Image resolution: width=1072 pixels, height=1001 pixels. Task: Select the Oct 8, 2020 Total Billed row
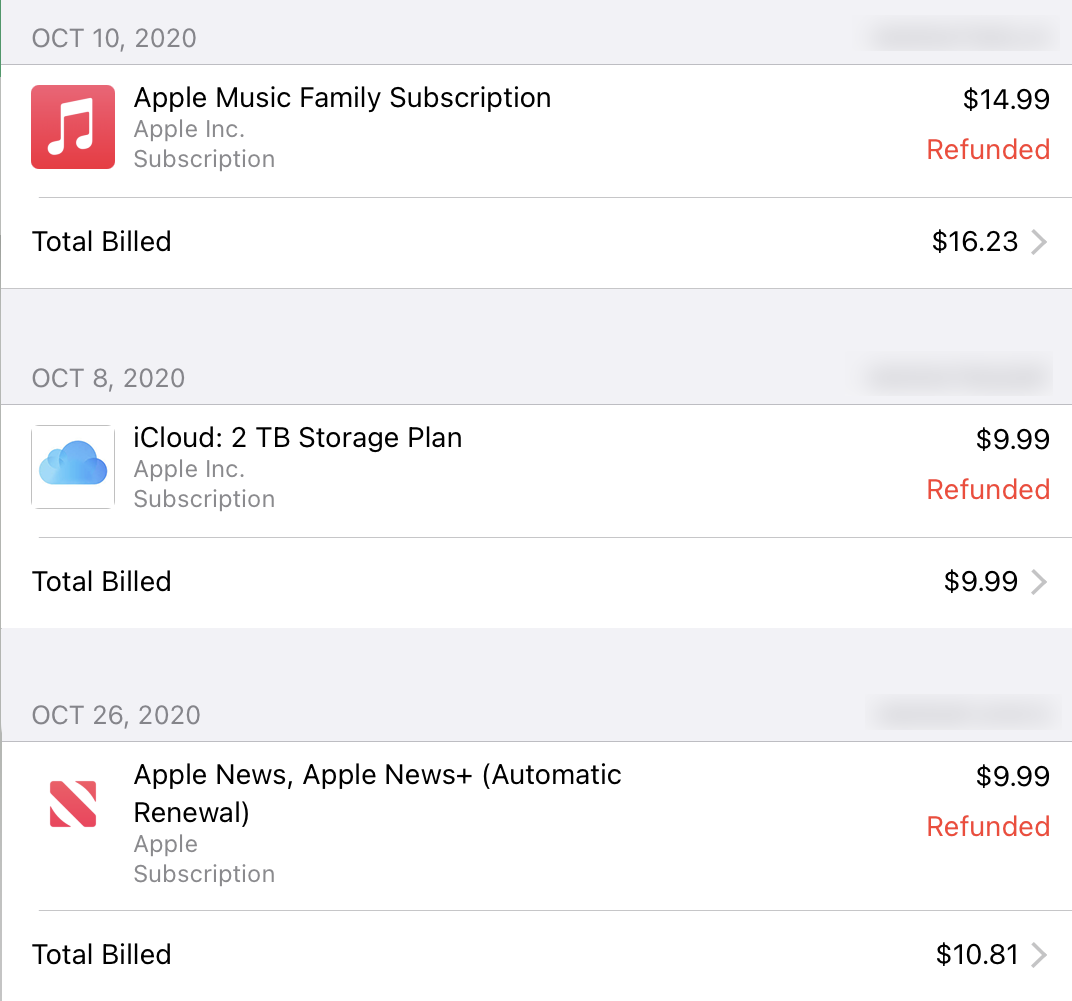coord(102,582)
